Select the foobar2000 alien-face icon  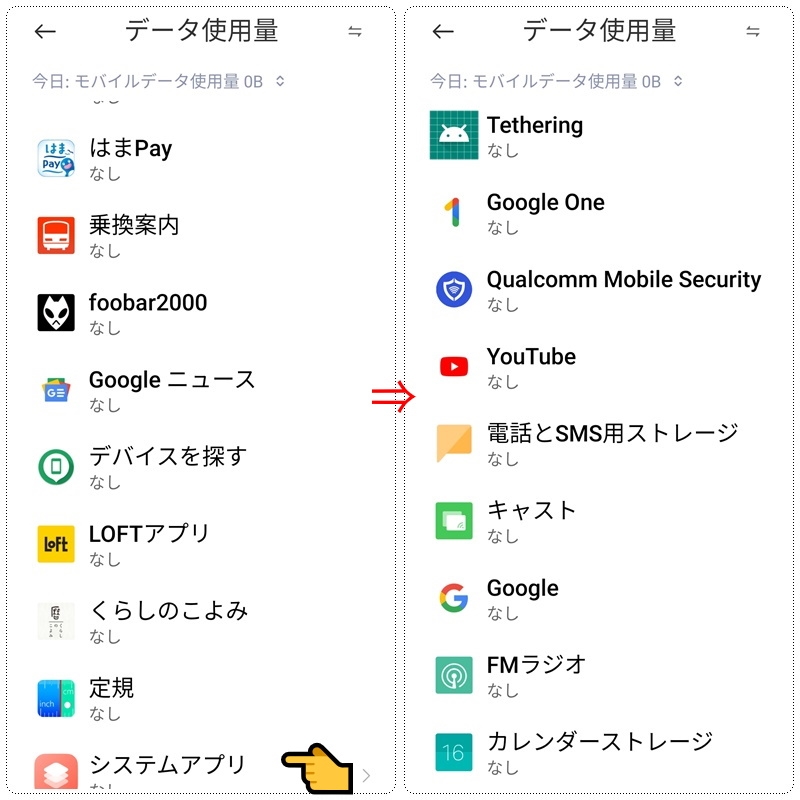[56, 312]
